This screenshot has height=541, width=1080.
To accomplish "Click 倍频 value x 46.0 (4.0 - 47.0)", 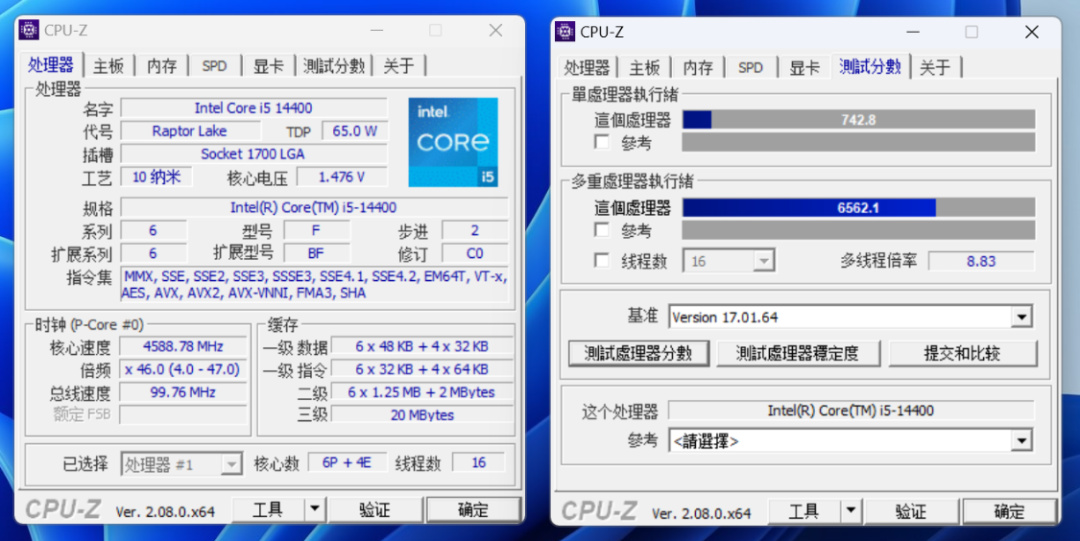I will pyautogui.click(x=183, y=369).
